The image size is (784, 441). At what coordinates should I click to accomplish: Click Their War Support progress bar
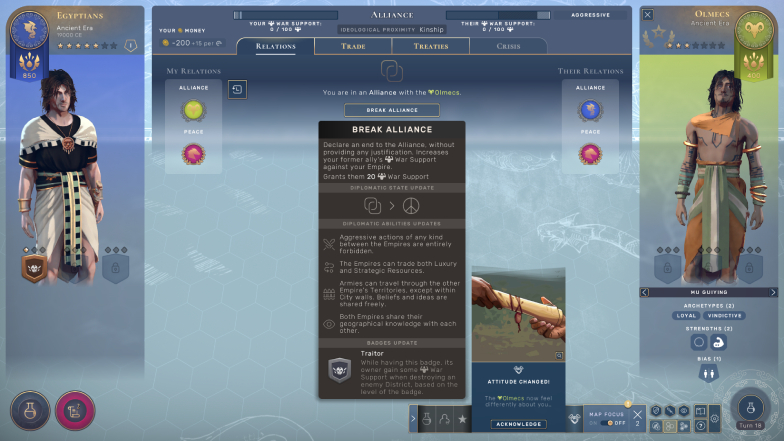[x=498, y=15]
